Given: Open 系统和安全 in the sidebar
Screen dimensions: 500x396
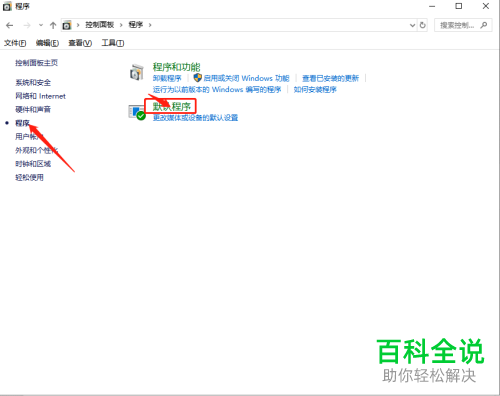Looking at the screenshot, I should 33,82.
